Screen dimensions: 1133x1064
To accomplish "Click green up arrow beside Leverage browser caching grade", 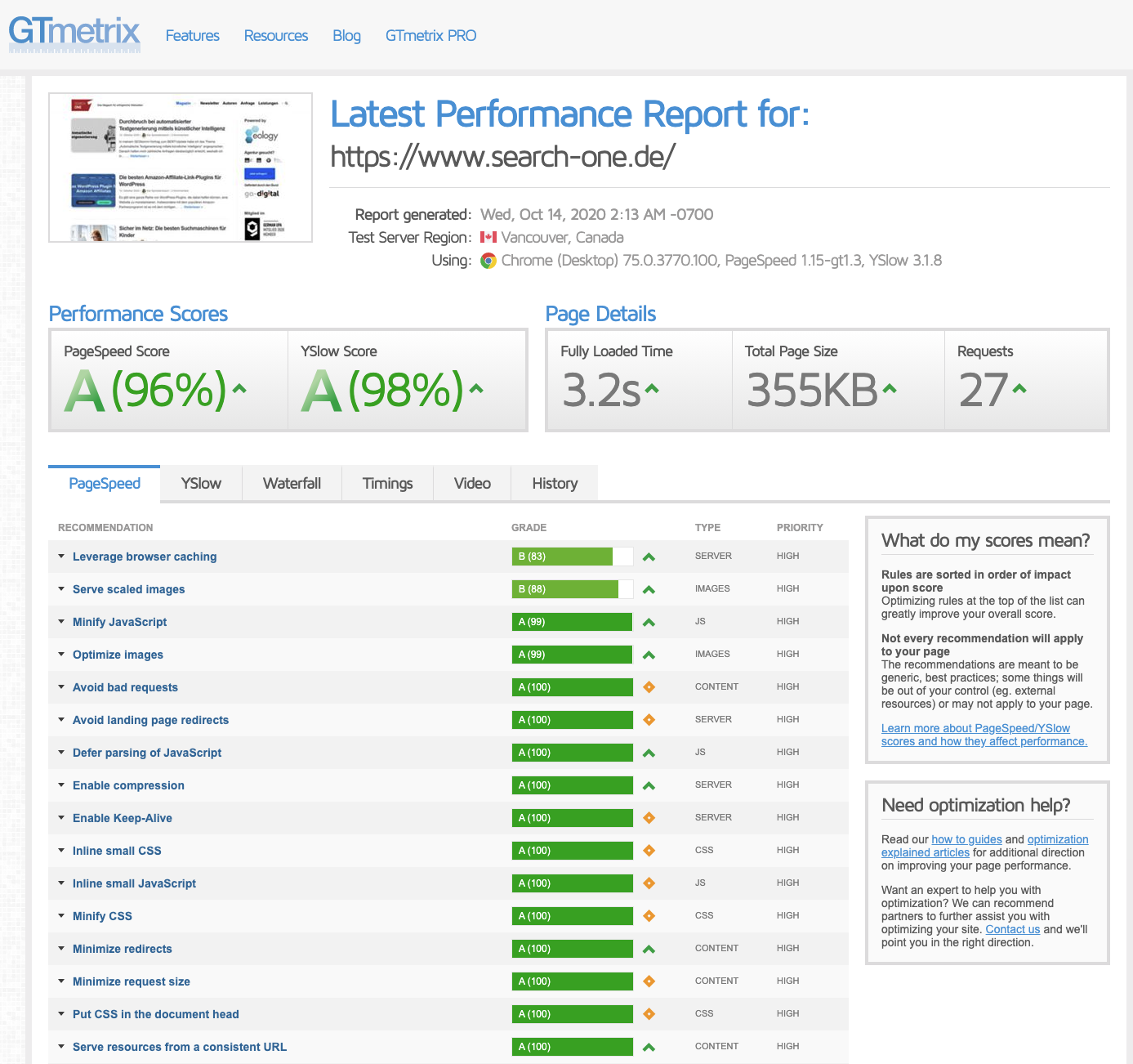I will (x=649, y=557).
